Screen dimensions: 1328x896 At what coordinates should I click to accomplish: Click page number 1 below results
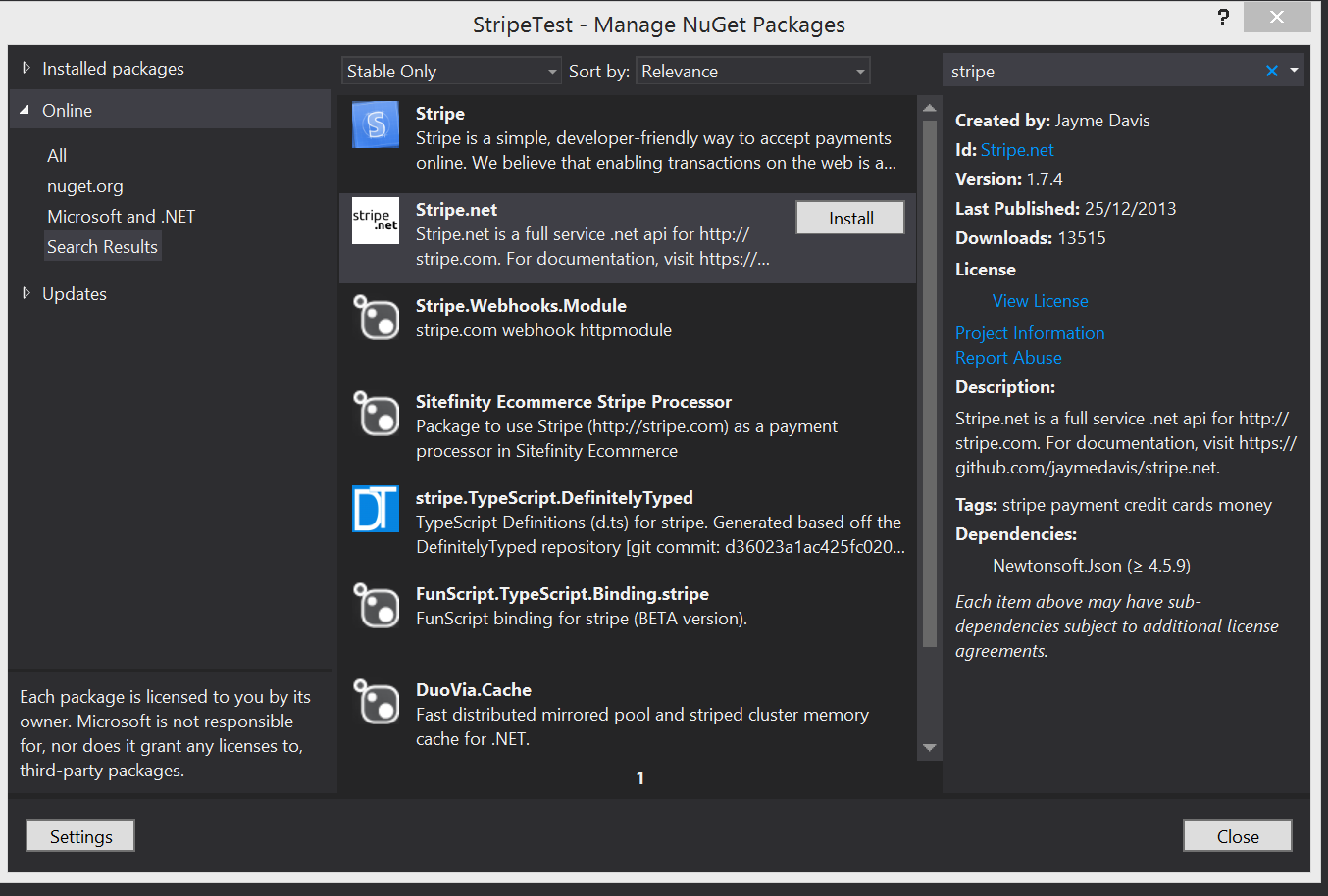click(640, 777)
